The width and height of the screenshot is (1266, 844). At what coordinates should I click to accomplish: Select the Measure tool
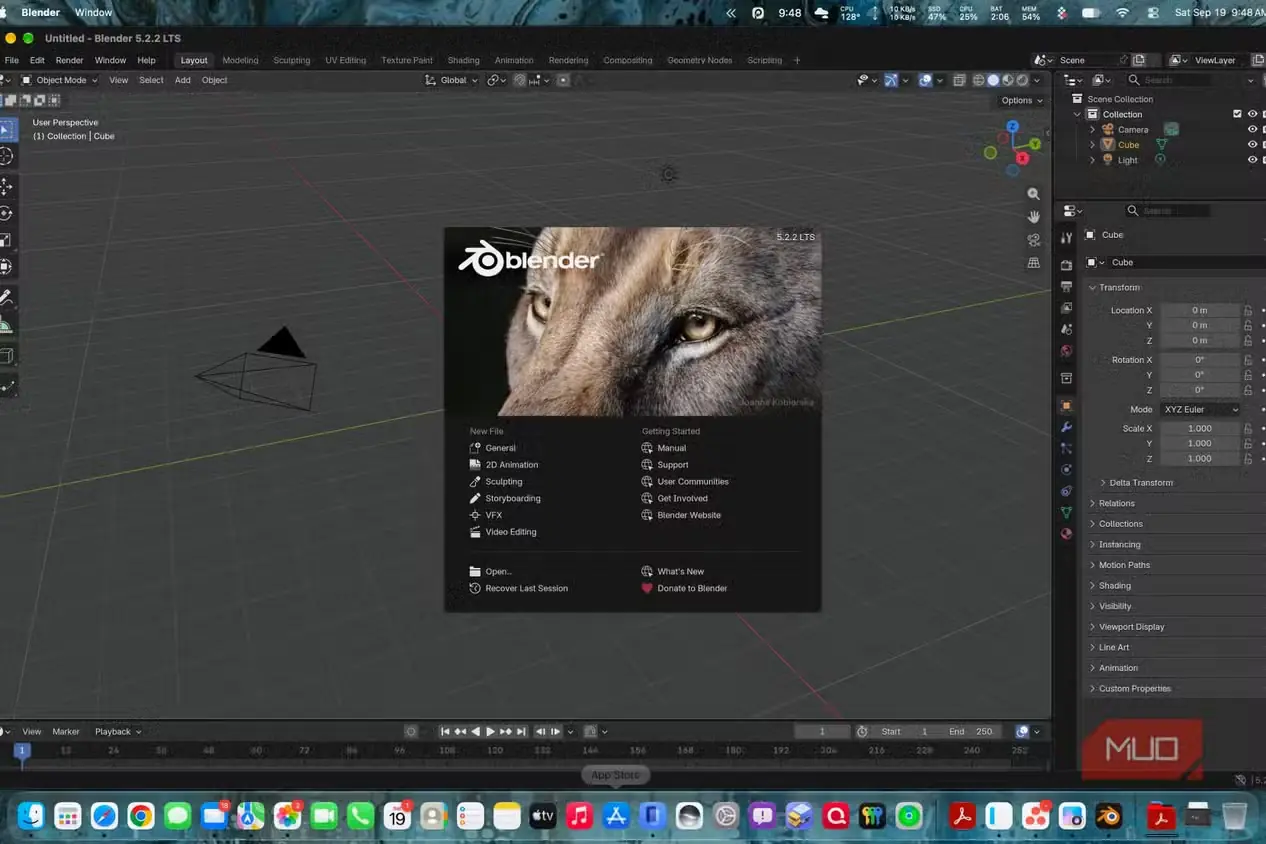(5, 324)
